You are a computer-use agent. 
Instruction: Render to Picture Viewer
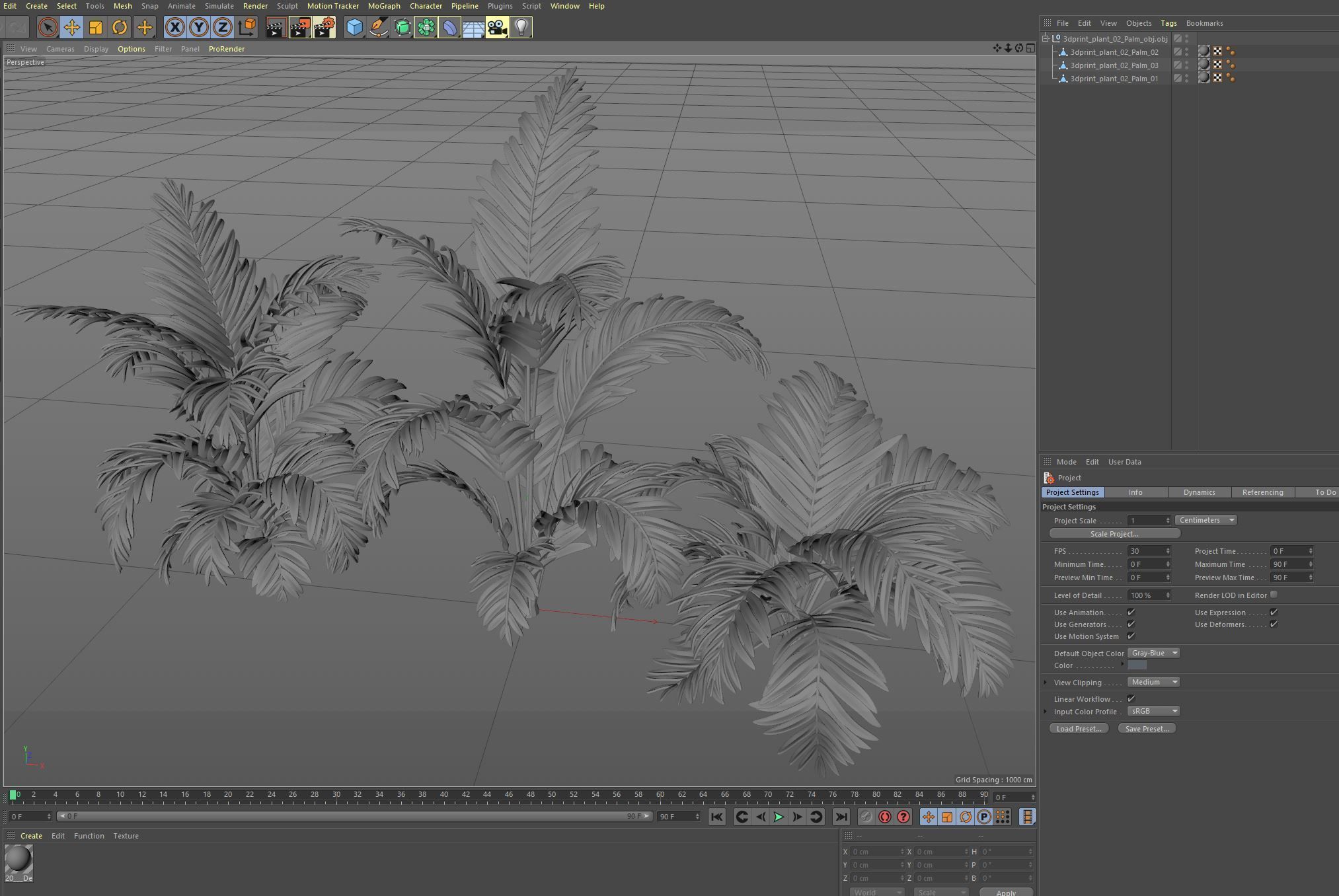click(300, 27)
